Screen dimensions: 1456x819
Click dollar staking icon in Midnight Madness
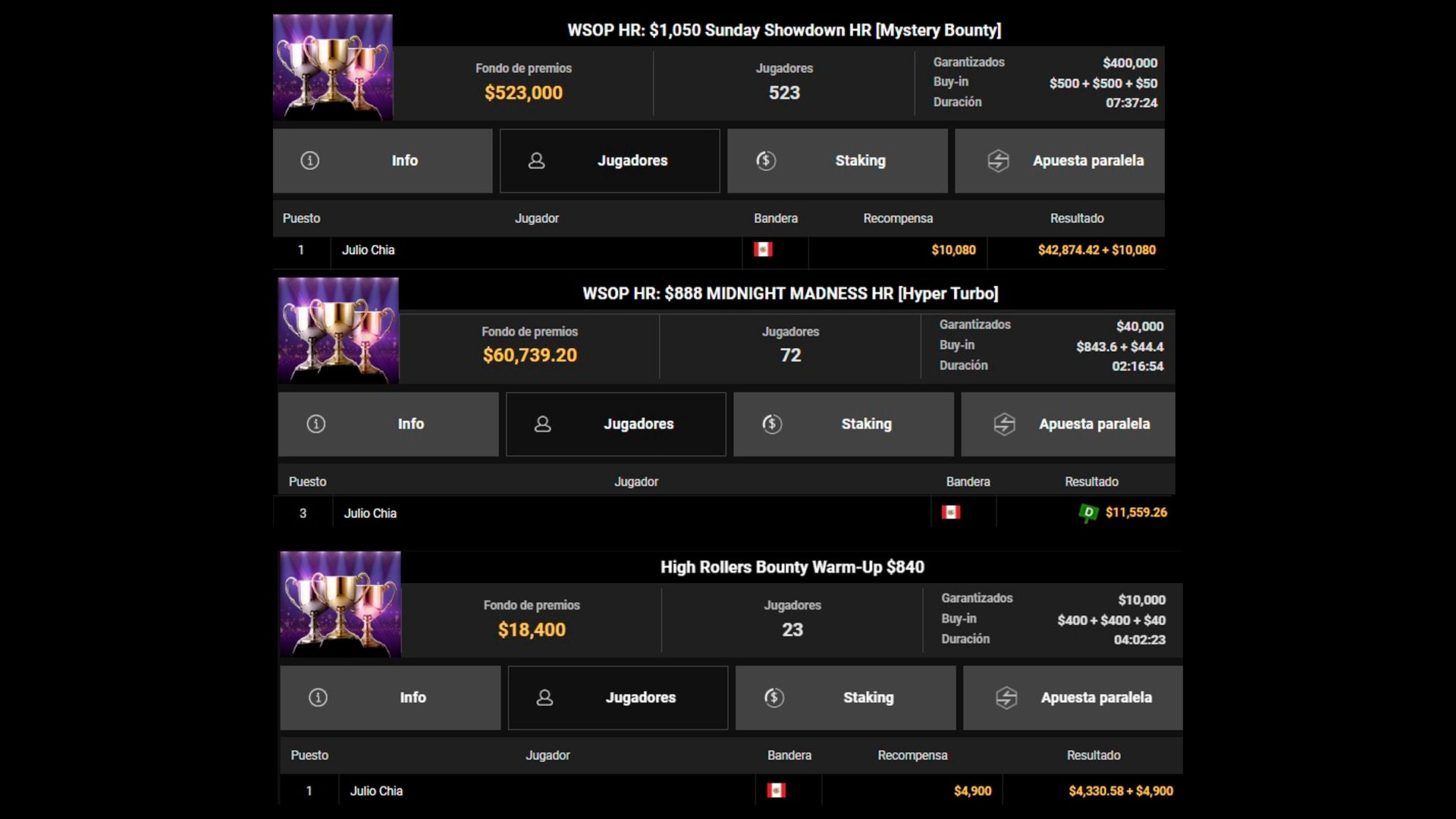772,424
